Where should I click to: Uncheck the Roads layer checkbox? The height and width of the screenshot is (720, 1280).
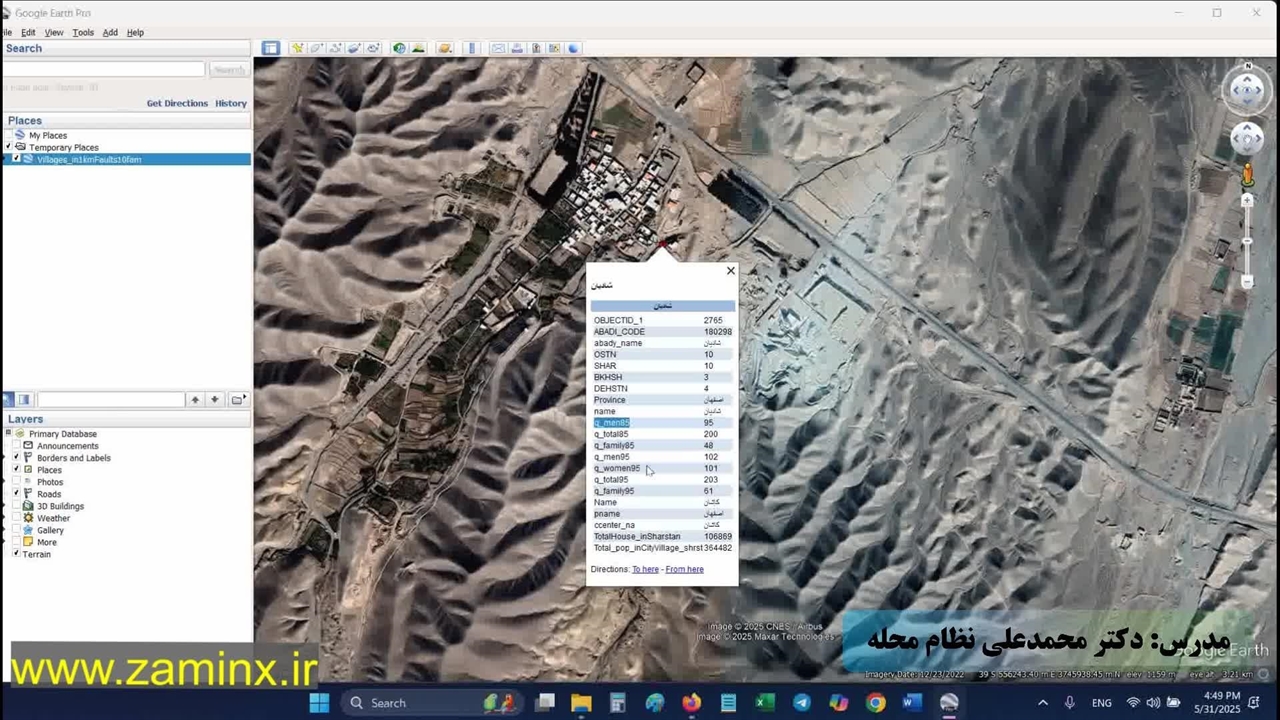16,494
